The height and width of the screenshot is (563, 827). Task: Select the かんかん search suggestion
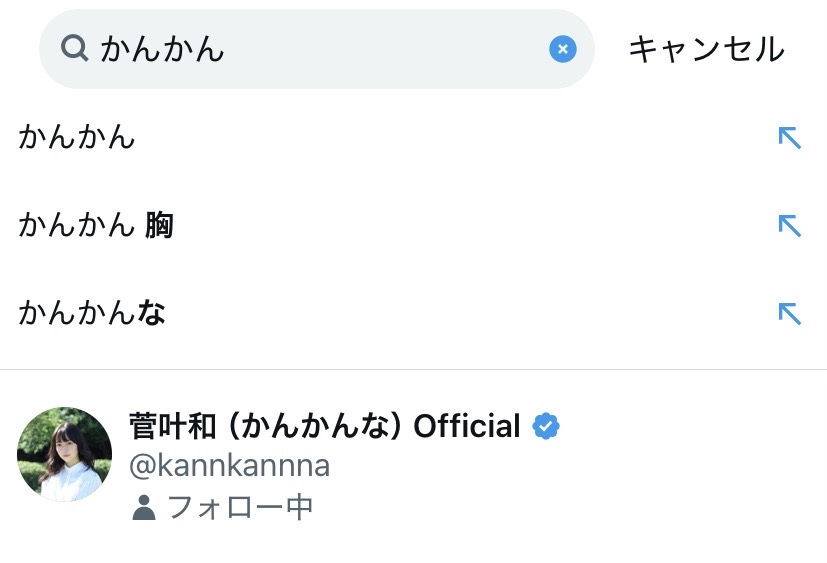[77, 137]
